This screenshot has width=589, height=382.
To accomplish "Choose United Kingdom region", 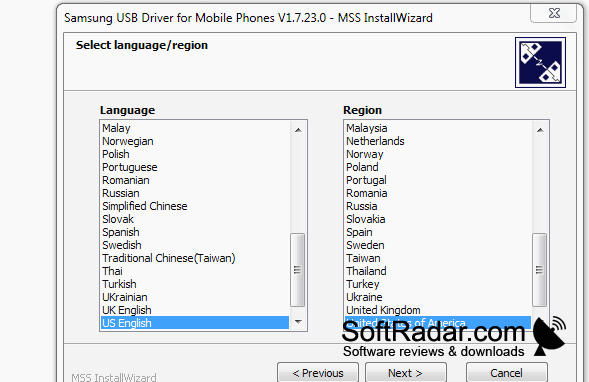I will coord(438,310).
